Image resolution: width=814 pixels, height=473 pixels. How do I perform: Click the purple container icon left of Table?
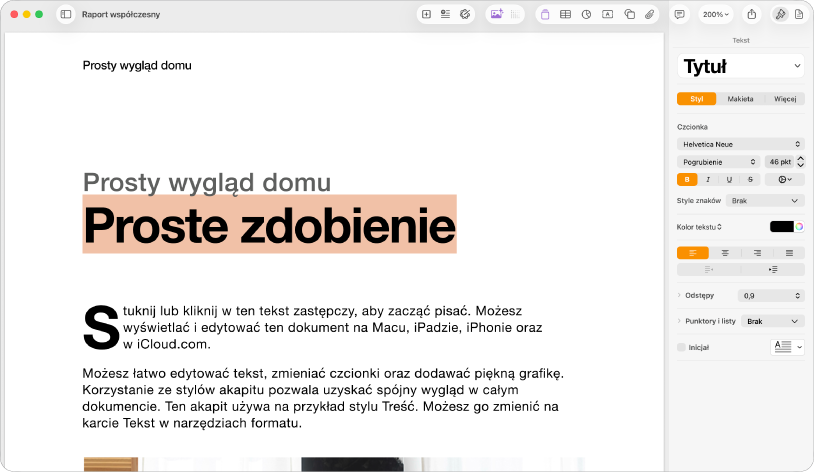click(x=545, y=15)
